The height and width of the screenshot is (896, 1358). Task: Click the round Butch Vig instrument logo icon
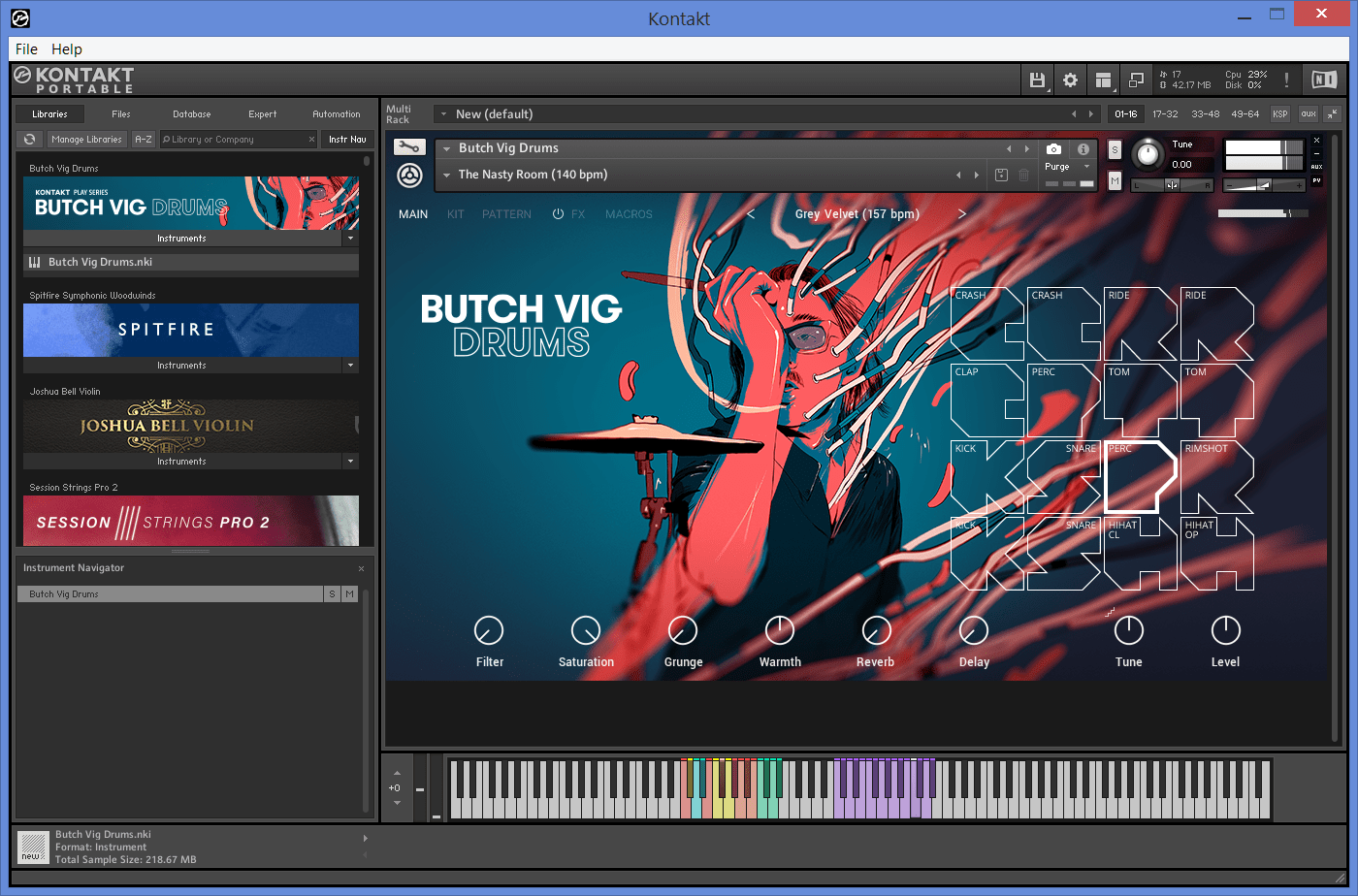pyautogui.click(x=409, y=176)
